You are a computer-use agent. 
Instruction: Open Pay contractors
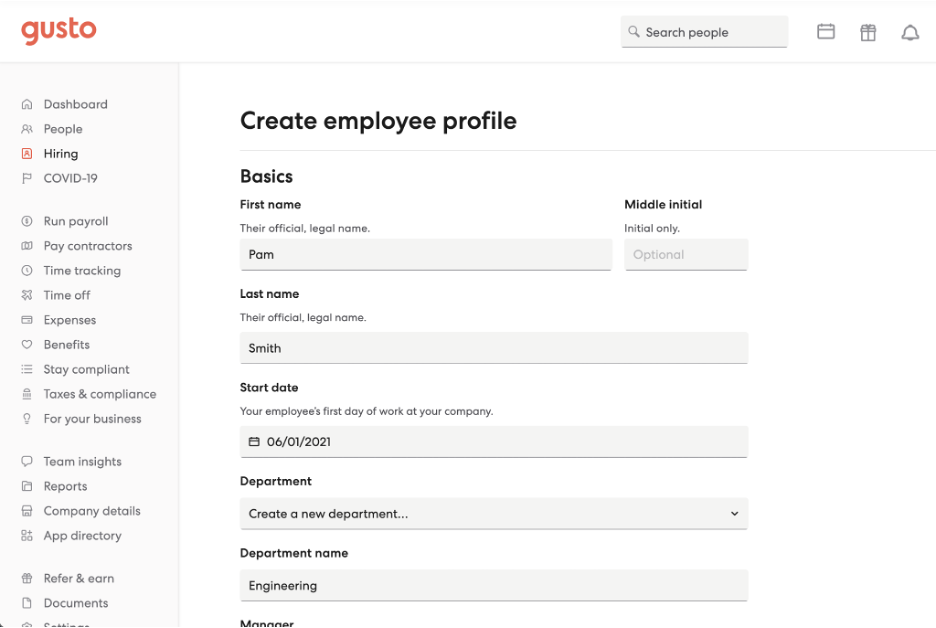pos(88,245)
